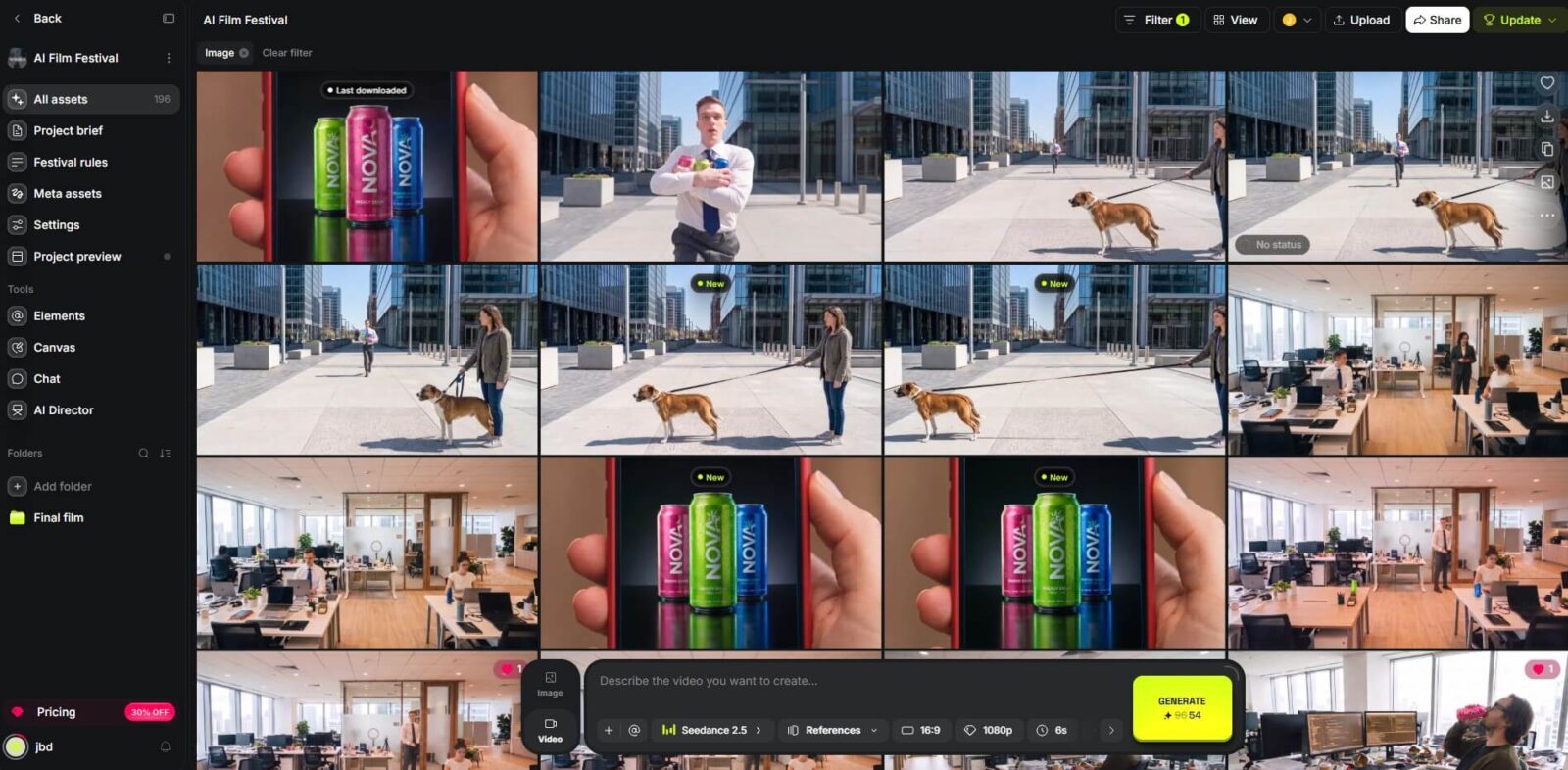Change the 6s duration setting
Viewport: 1568px width, 770px height.
coord(1052,730)
